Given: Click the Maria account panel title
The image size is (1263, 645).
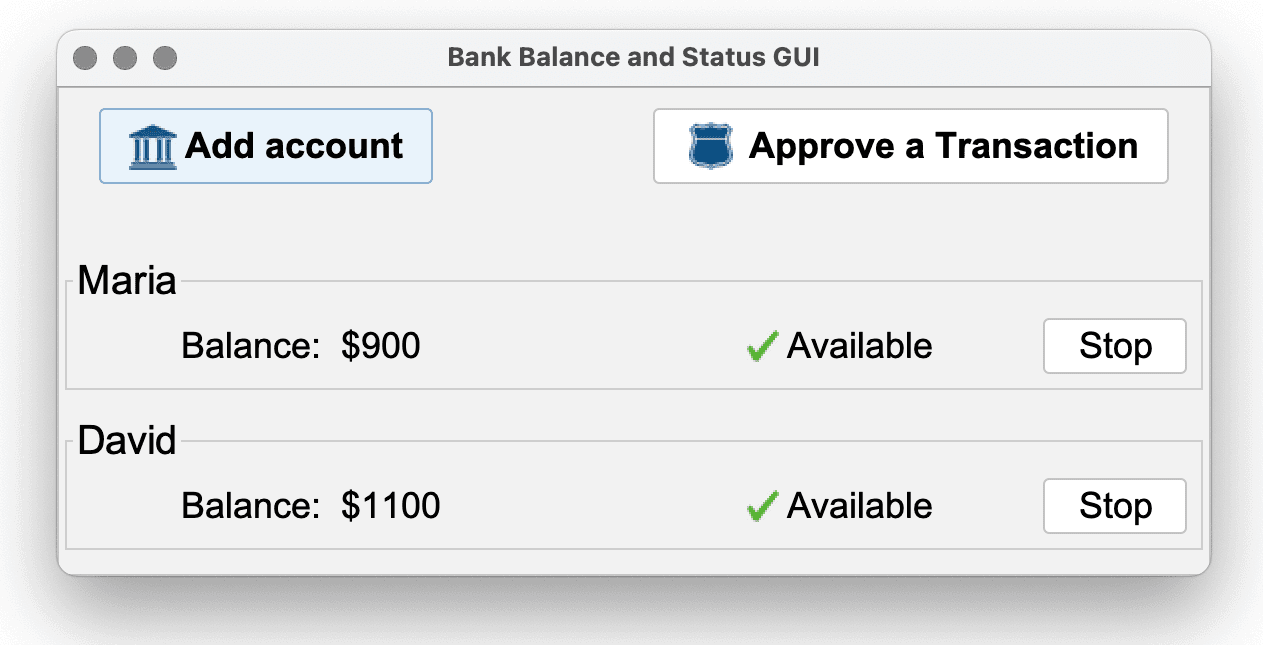Looking at the screenshot, I should [127, 281].
